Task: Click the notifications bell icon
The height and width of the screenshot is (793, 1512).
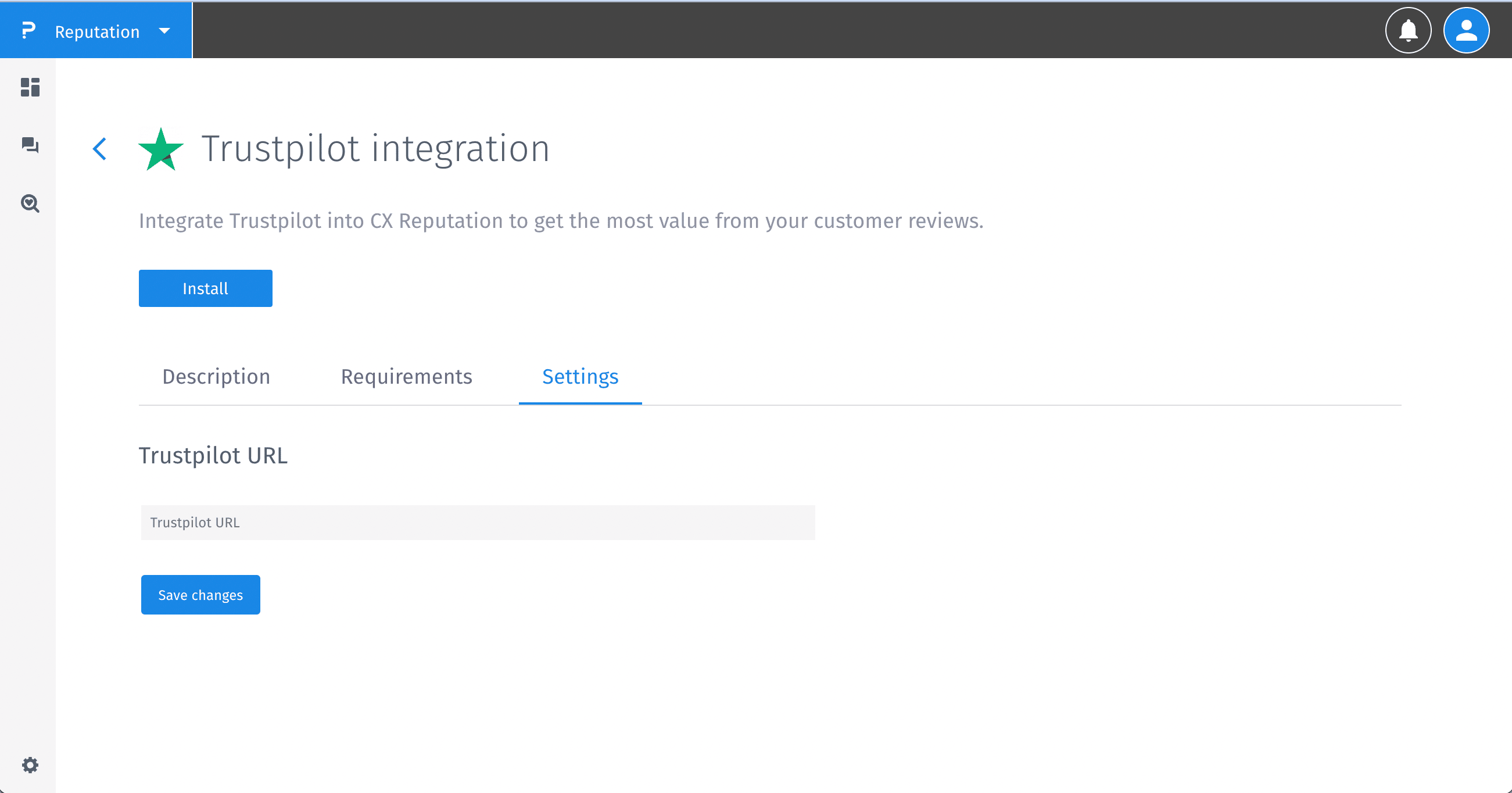Action: pyautogui.click(x=1407, y=31)
